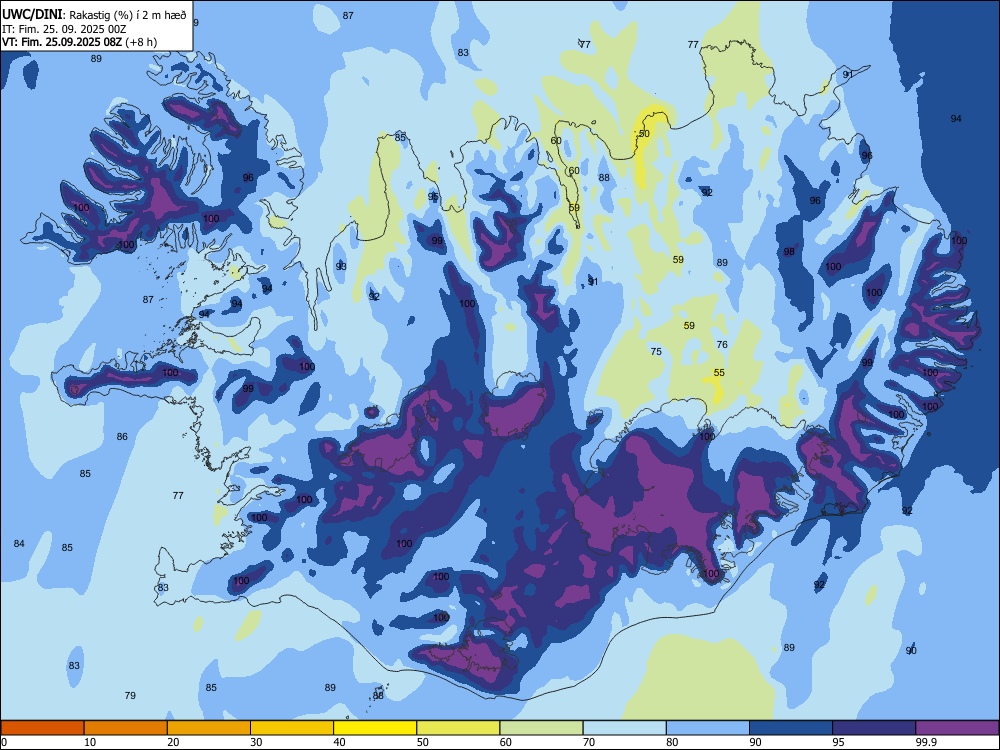Click the '10' legend tick label
Screen dimensions: 1000x750
90,742
